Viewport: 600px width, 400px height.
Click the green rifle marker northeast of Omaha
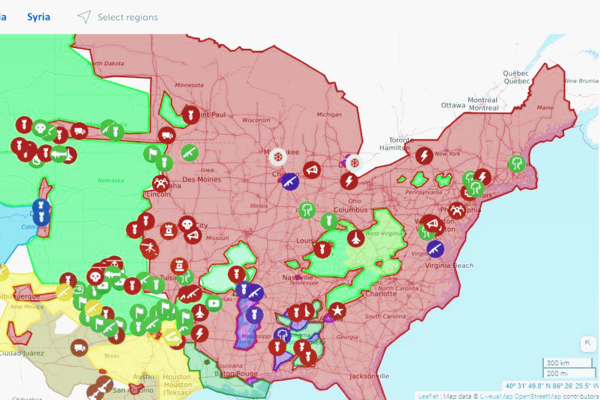(x=188, y=153)
